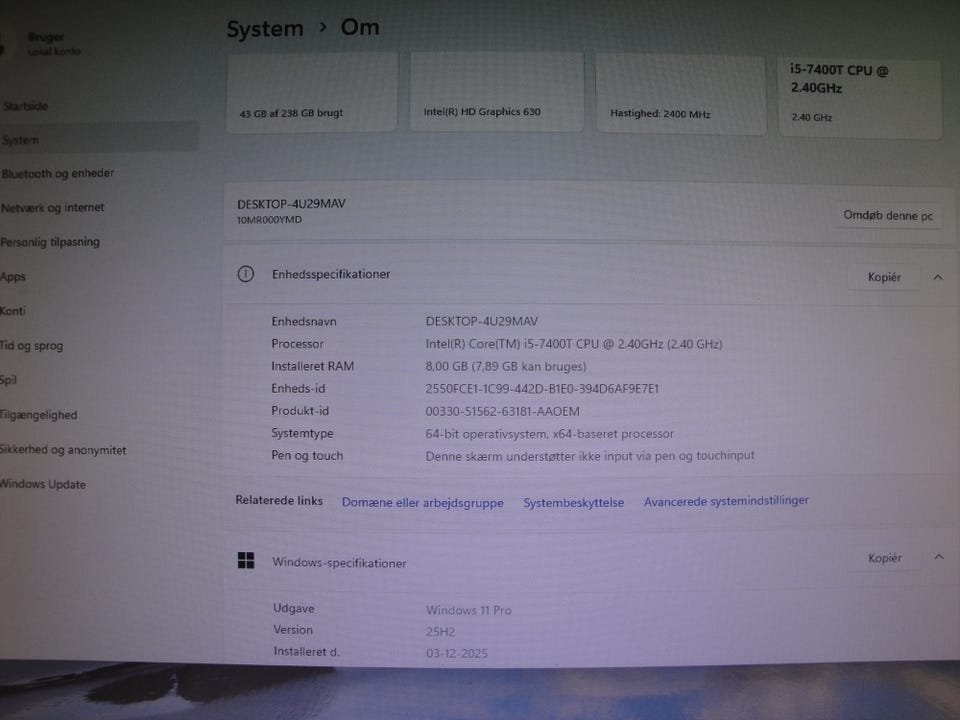The width and height of the screenshot is (960, 720).
Task: Click the System breadcrumb link
Action: coord(264,29)
